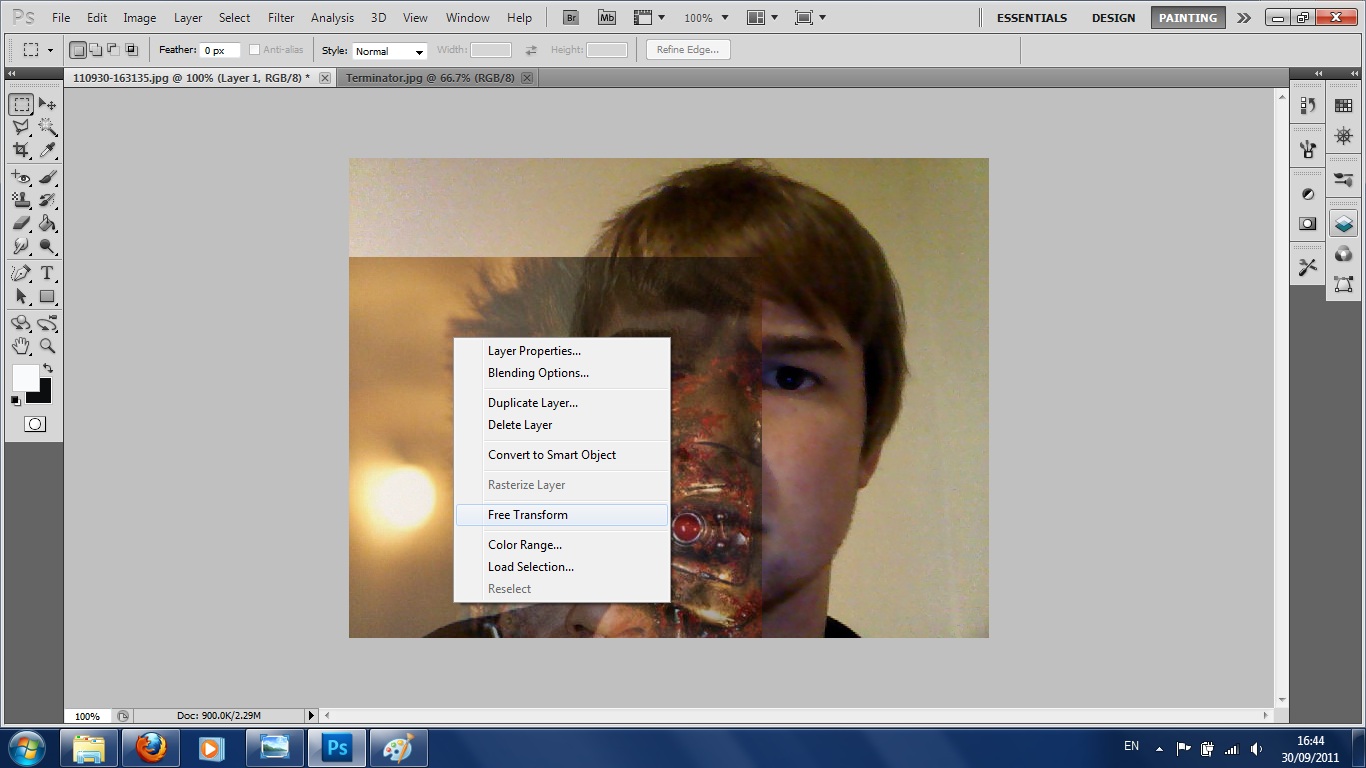Viewport: 1366px width, 768px height.
Task: Select the Eraser tool
Action: pos(21,223)
